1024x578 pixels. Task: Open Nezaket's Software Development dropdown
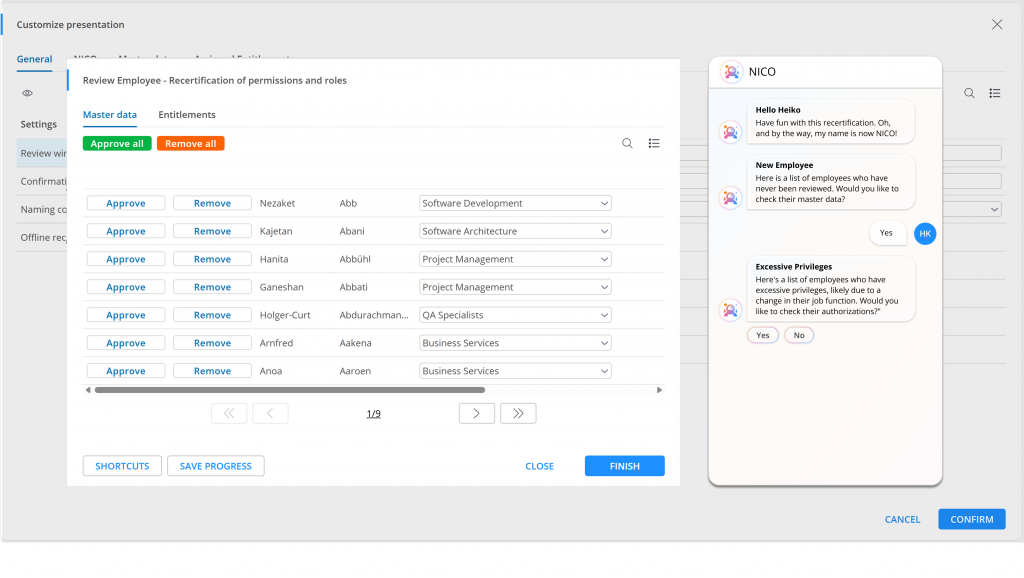coord(514,203)
